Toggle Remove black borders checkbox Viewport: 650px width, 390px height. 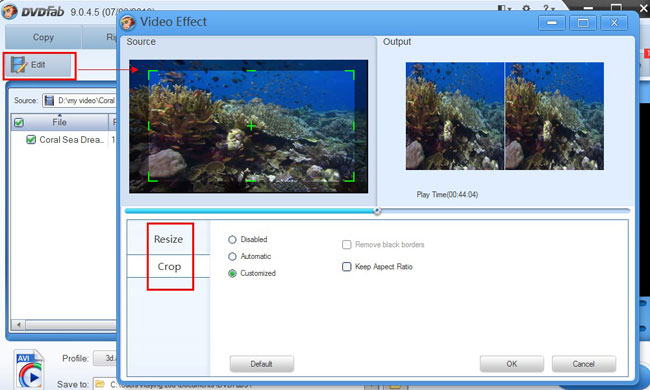347,245
